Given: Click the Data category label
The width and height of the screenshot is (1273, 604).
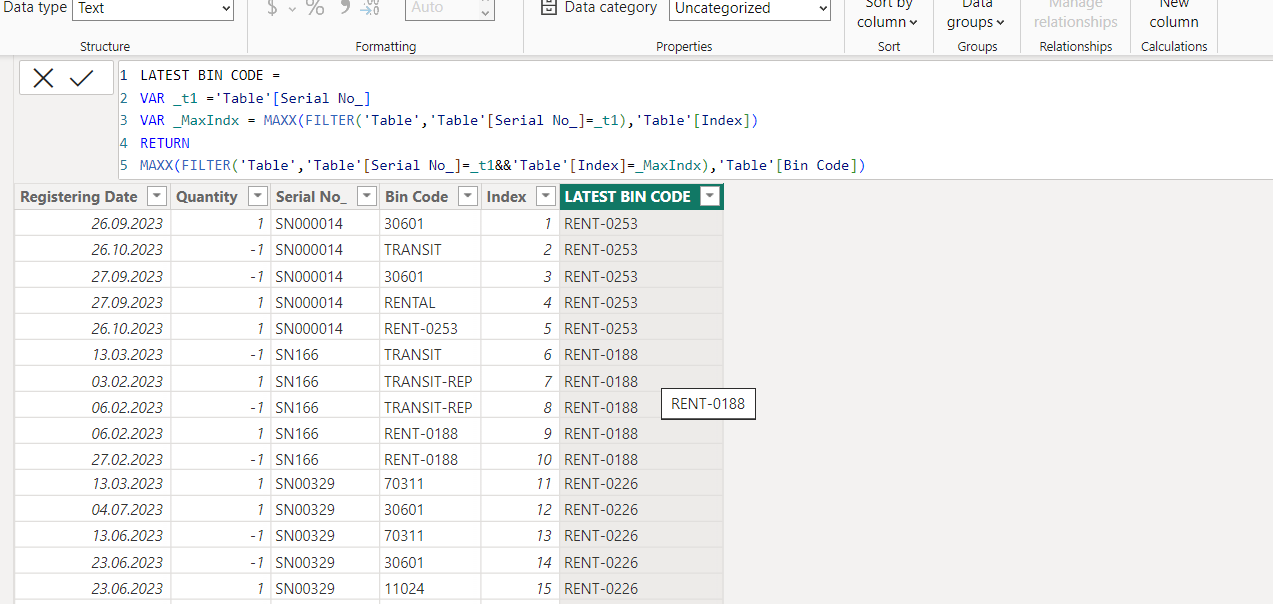Looking at the screenshot, I should point(611,8).
